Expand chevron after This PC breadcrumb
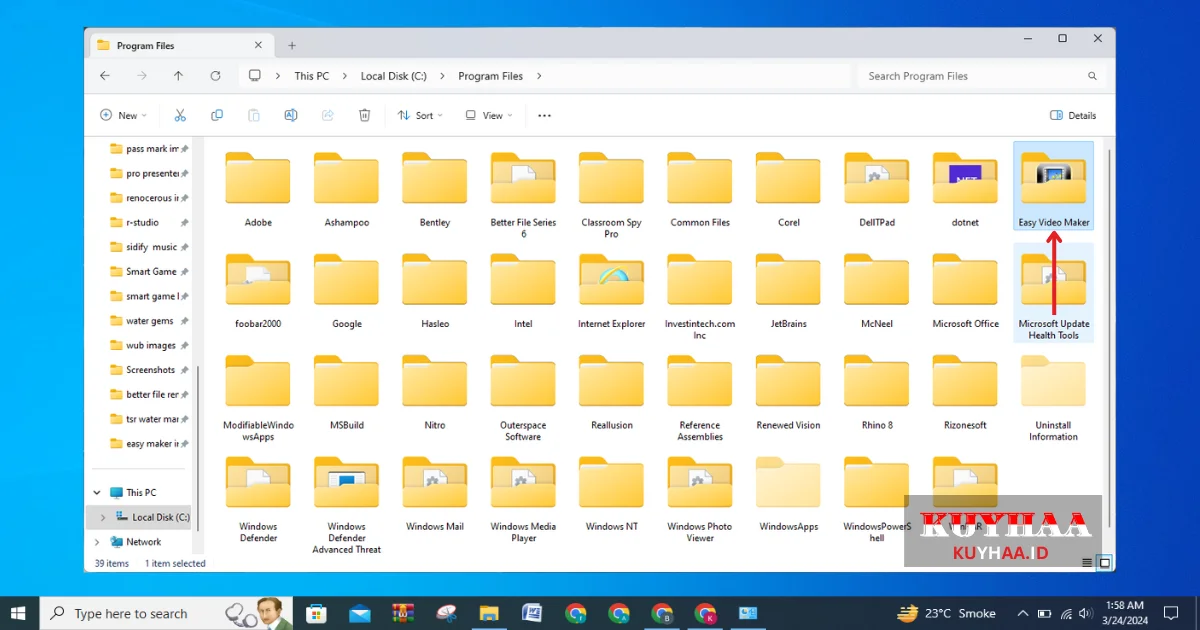 (x=345, y=76)
